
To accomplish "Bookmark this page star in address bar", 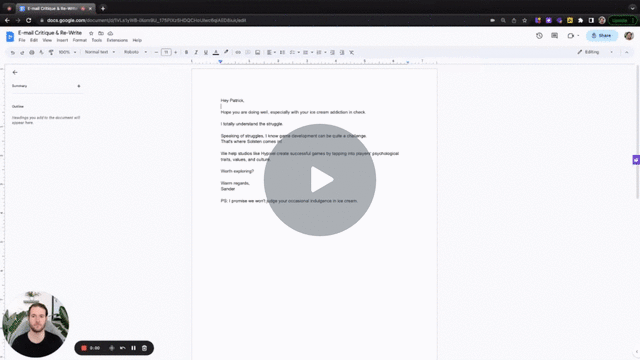I will (524, 20).
